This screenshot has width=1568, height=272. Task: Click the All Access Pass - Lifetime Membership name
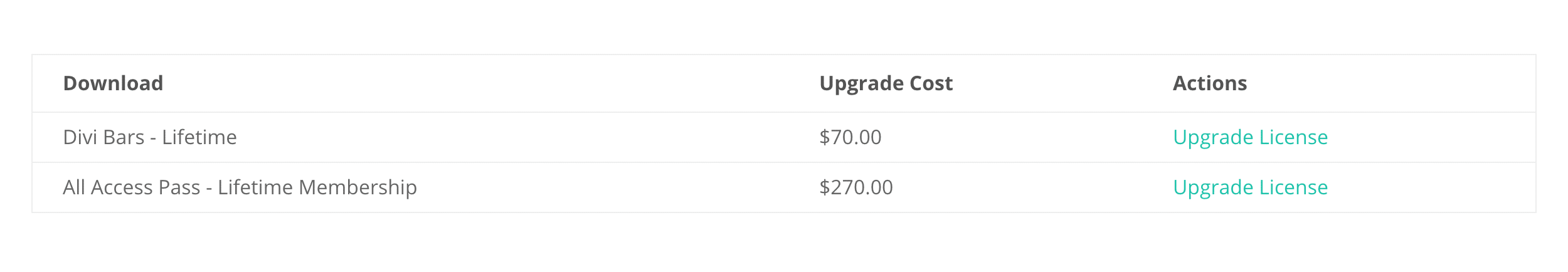[x=240, y=187]
